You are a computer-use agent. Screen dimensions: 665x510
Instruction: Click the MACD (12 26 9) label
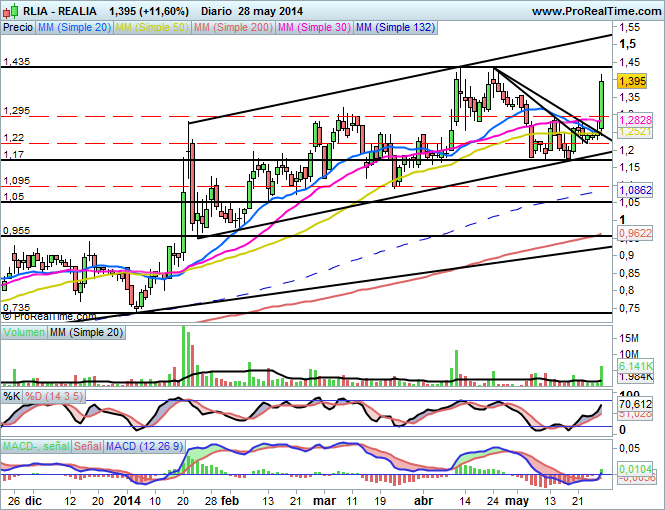point(144,444)
